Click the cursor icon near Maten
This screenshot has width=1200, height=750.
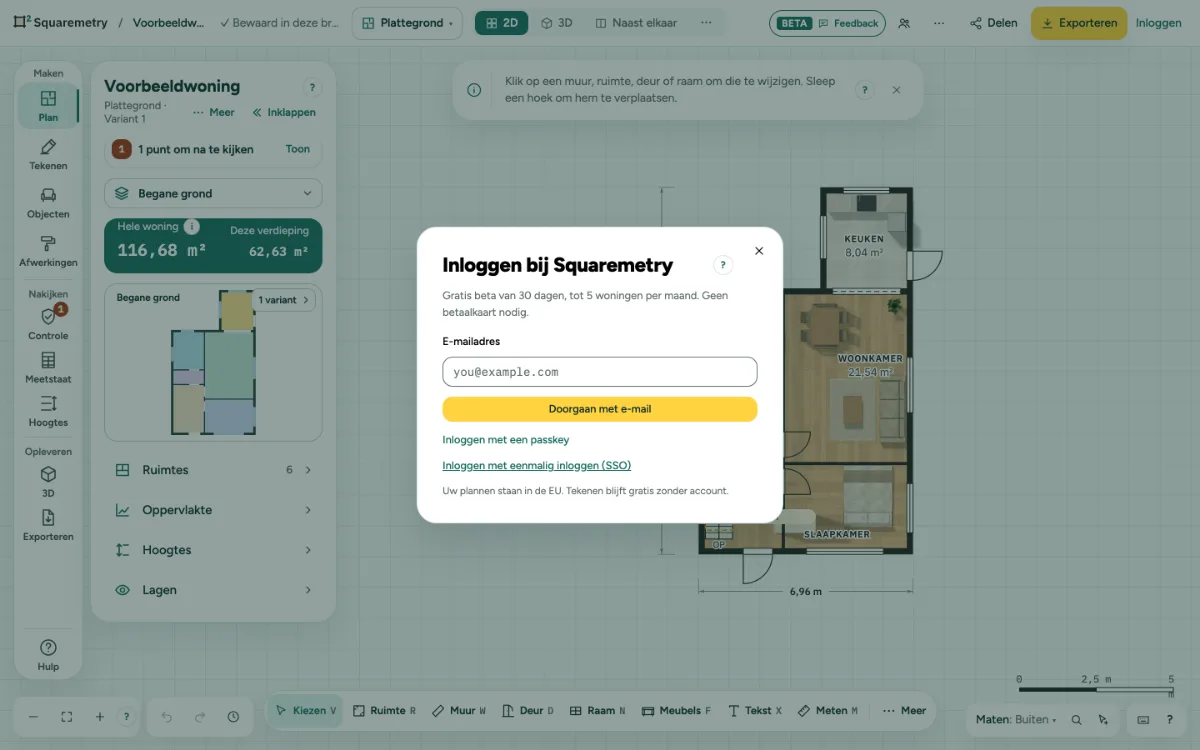click(x=1103, y=719)
